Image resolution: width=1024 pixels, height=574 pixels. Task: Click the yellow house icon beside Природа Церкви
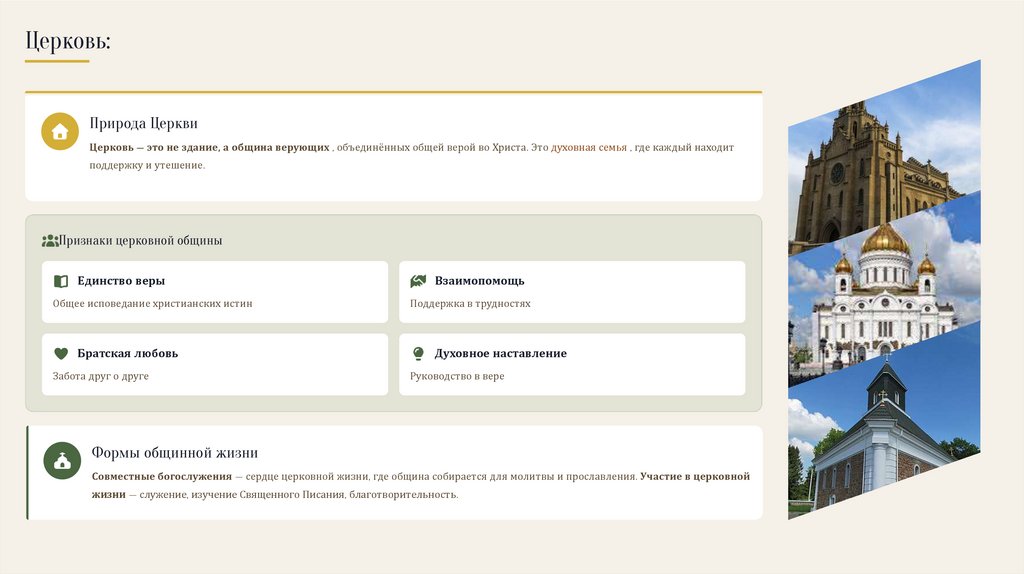coord(60,131)
